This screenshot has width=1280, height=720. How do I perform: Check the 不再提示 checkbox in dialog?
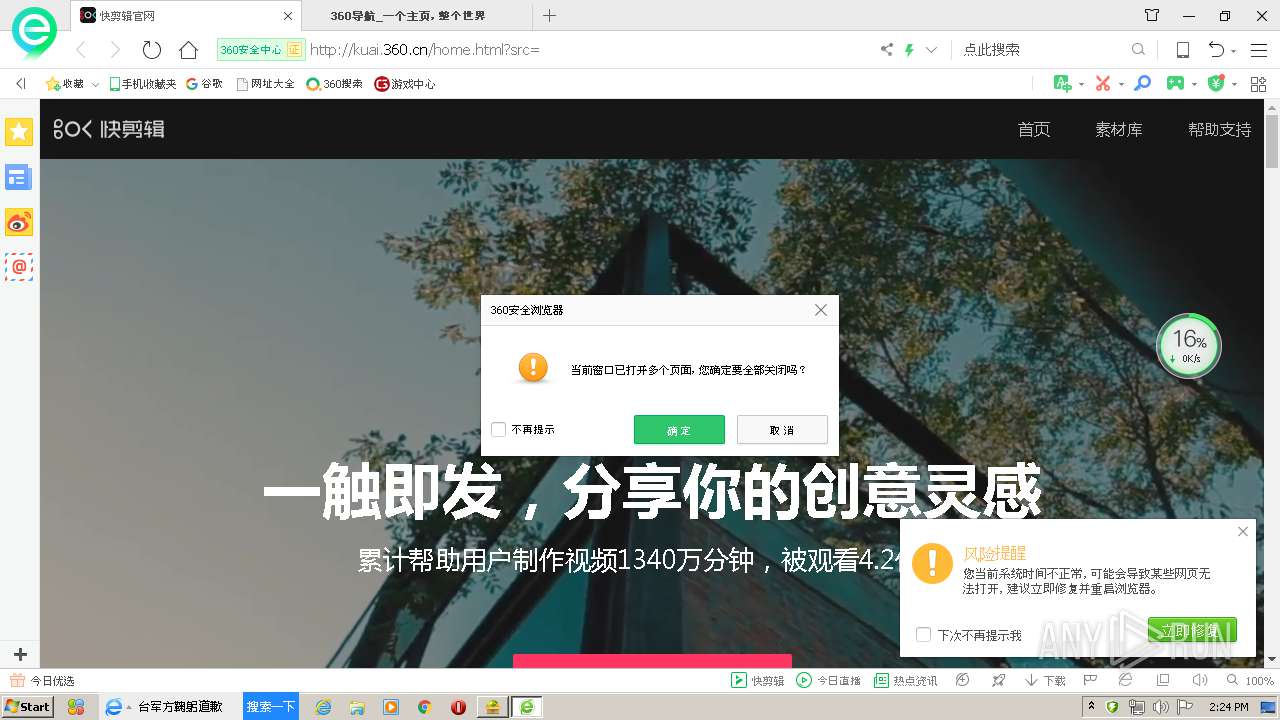498,430
